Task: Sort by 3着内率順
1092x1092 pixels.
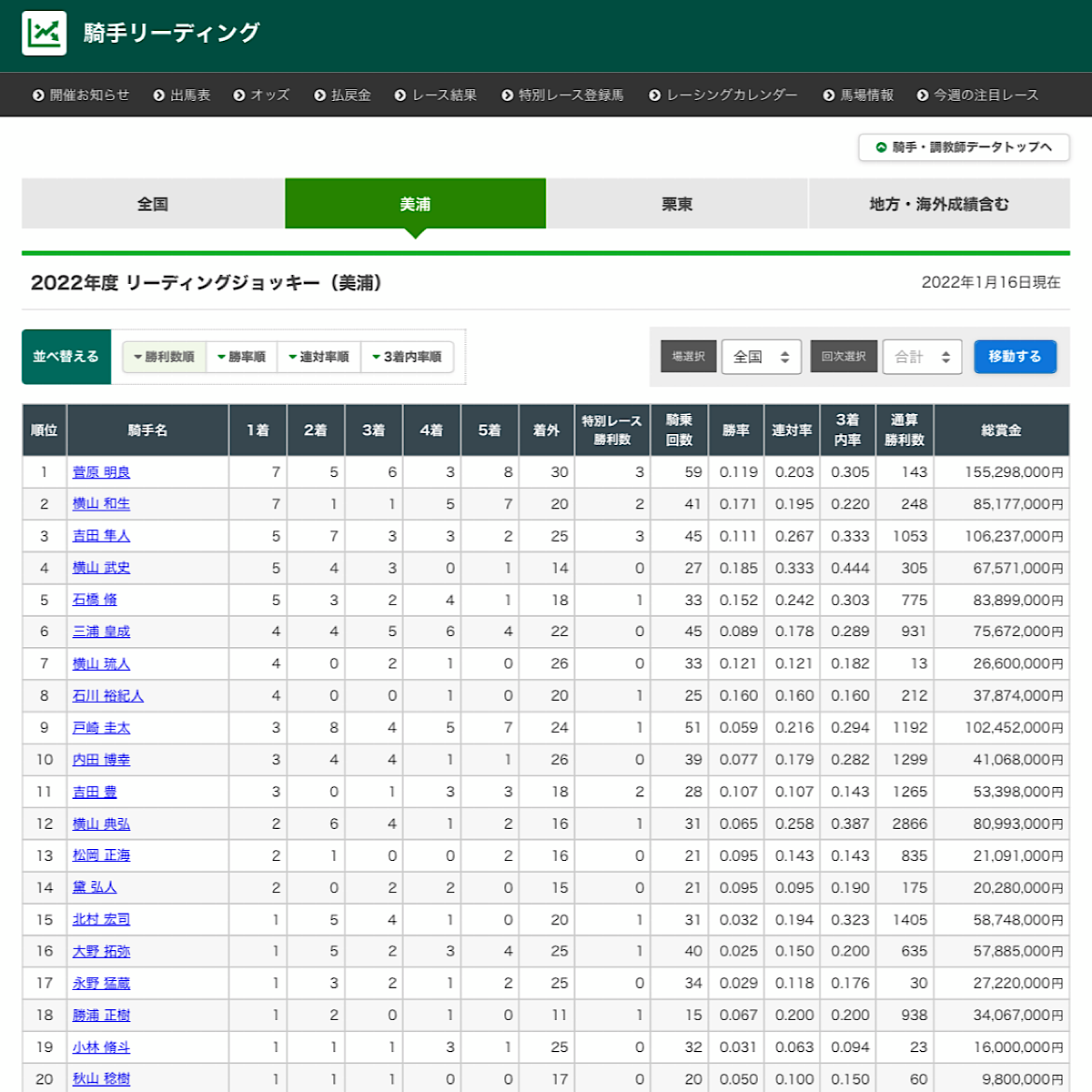Action: 407,357
